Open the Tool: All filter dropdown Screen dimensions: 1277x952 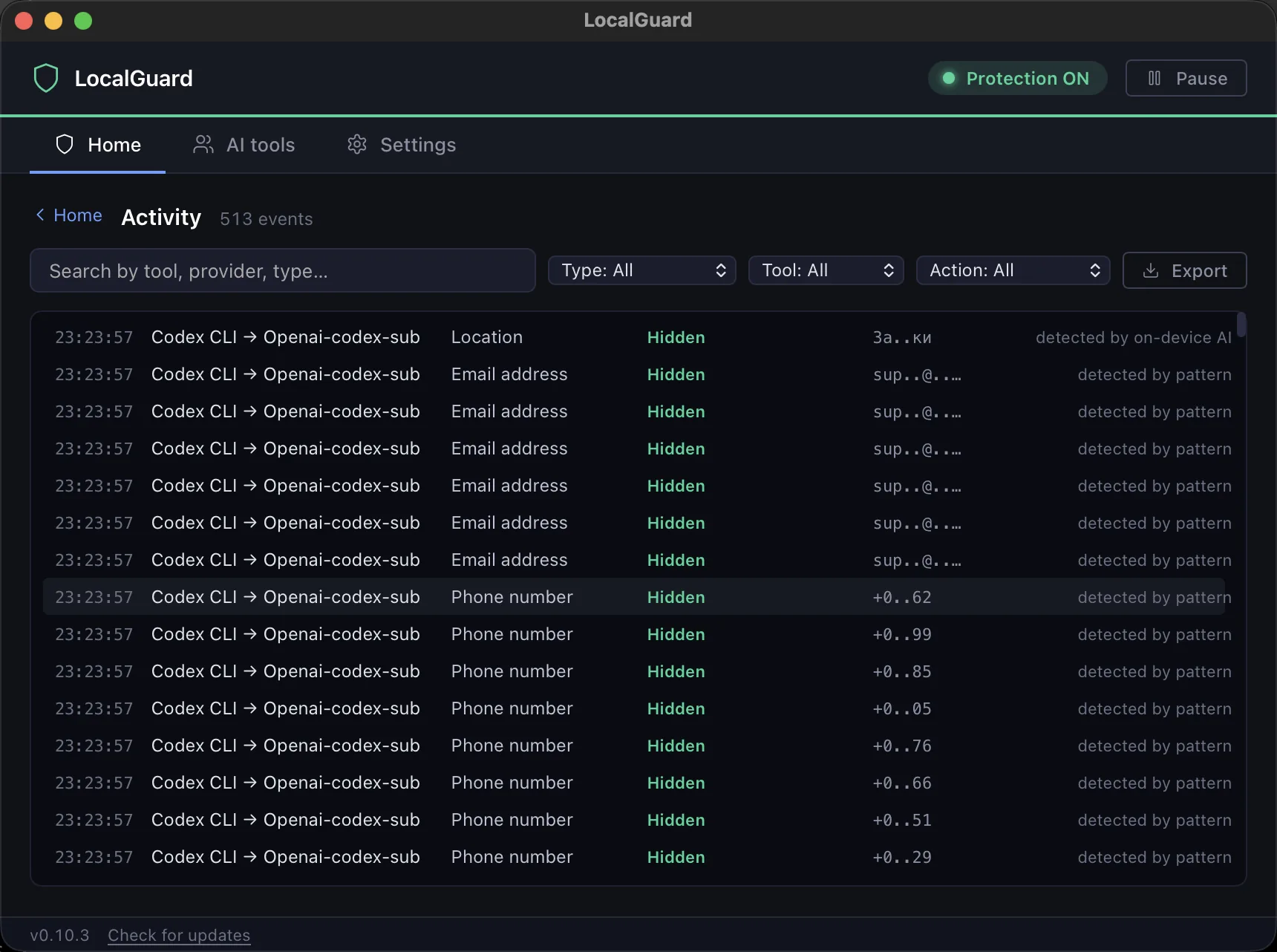click(x=826, y=270)
